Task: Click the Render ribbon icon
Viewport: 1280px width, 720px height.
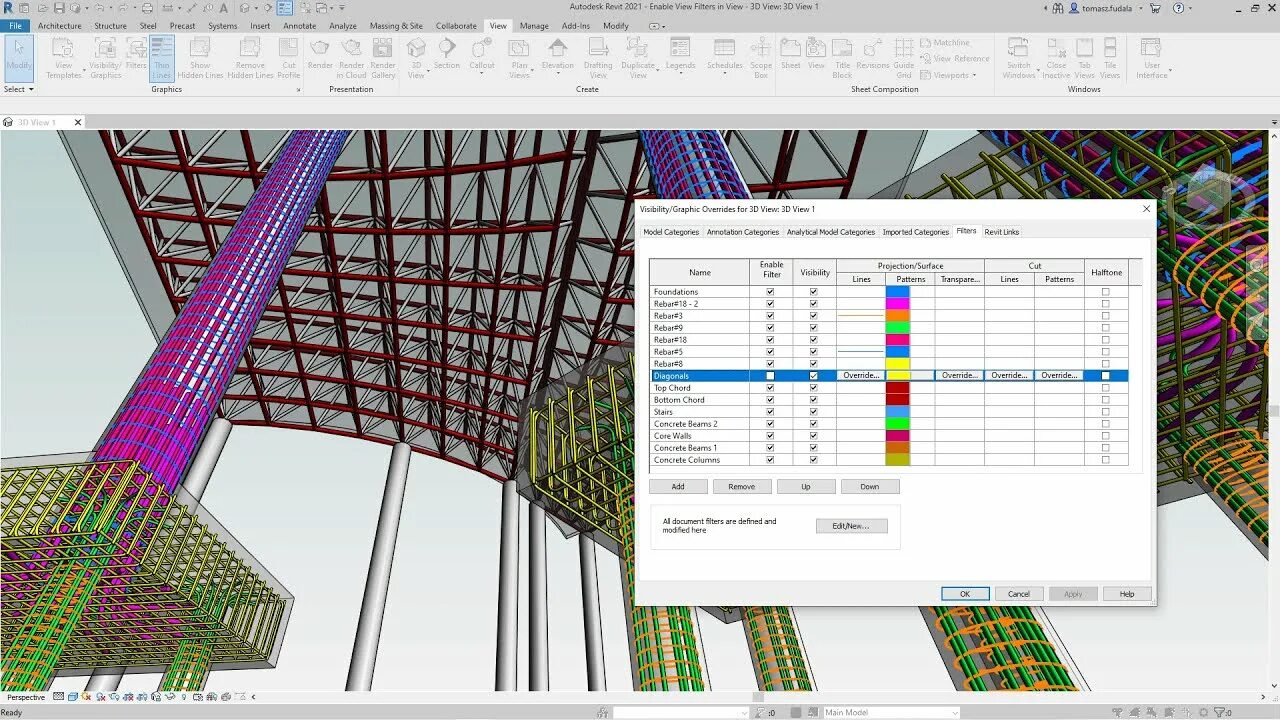Action: click(320, 54)
